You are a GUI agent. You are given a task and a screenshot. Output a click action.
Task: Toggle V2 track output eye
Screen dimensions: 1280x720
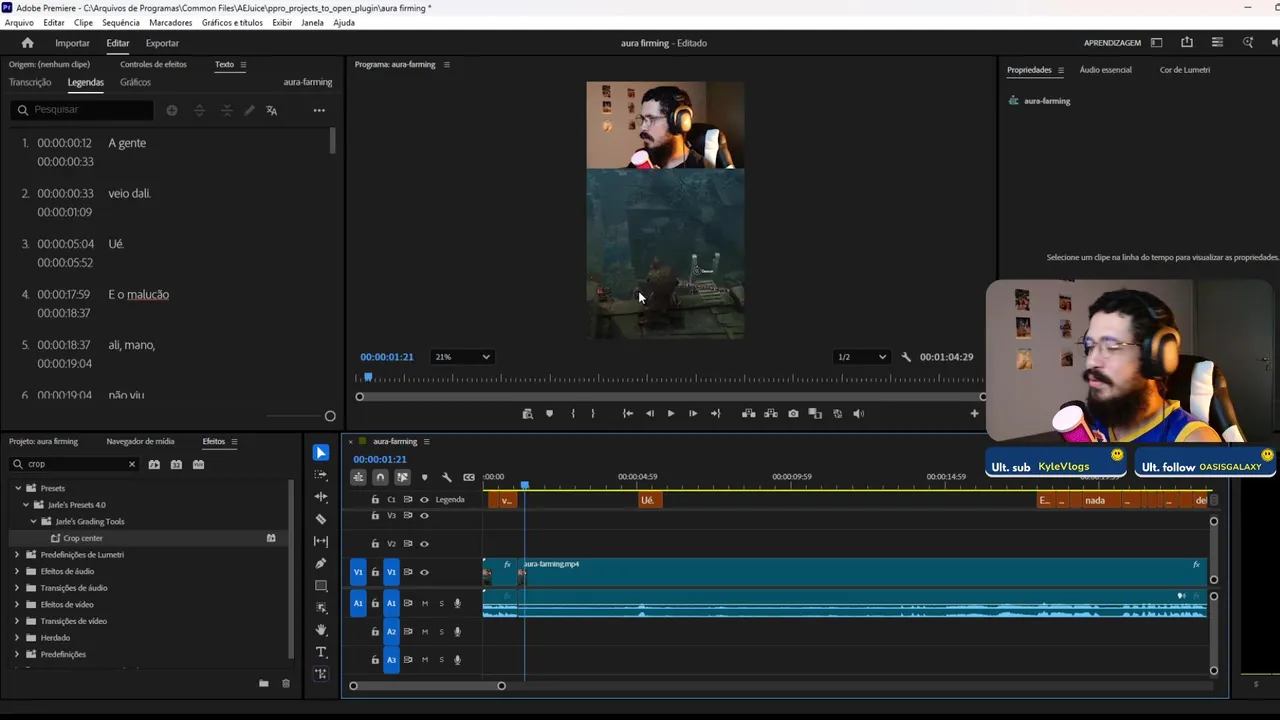(x=424, y=544)
